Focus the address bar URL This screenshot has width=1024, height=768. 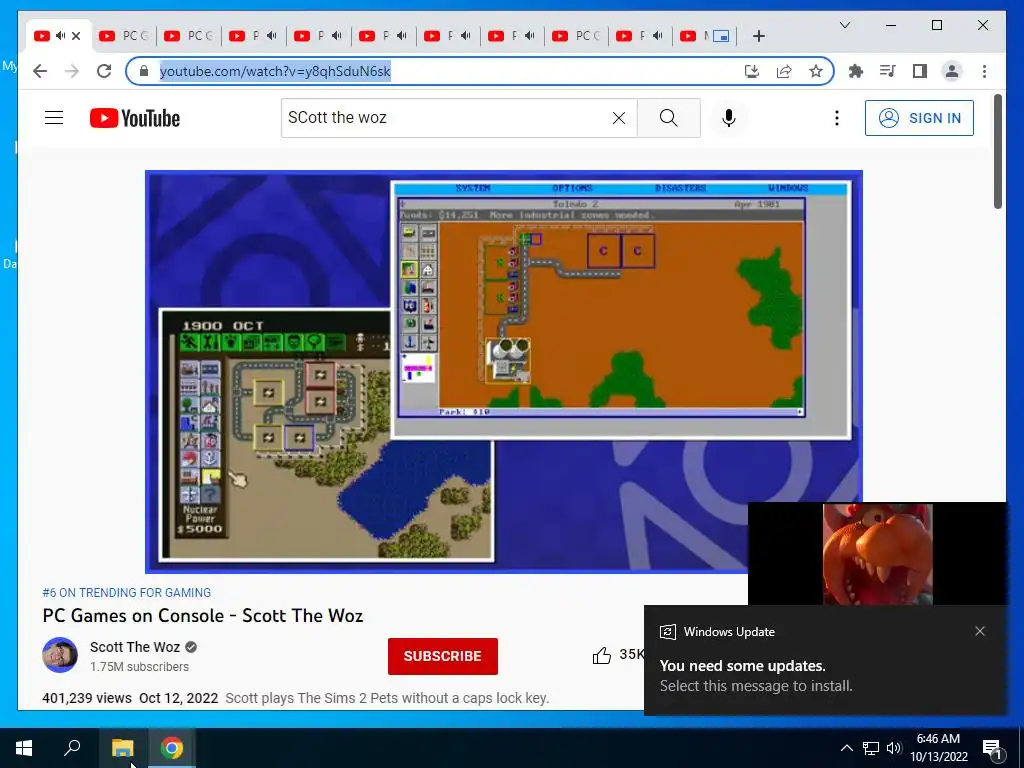tap(275, 71)
